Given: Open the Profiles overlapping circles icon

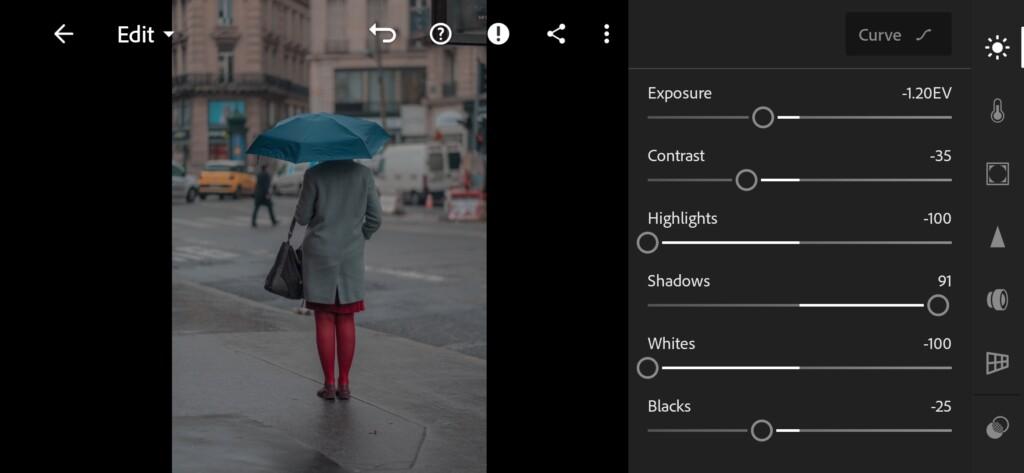Looking at the screenshot, I should click(x=997, y=428).
